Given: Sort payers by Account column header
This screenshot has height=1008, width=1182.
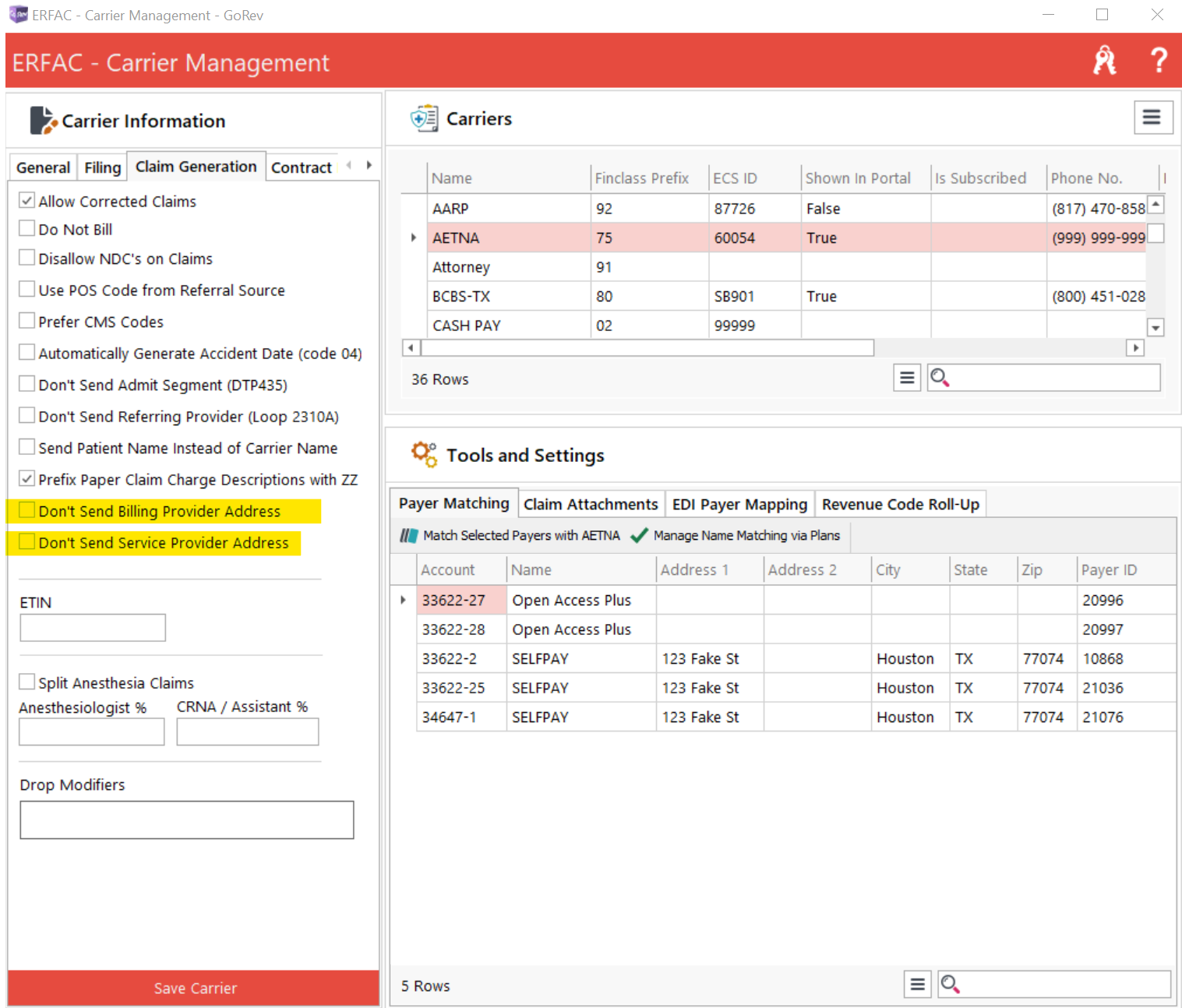Looking at the screenshot, I should 461,569.
